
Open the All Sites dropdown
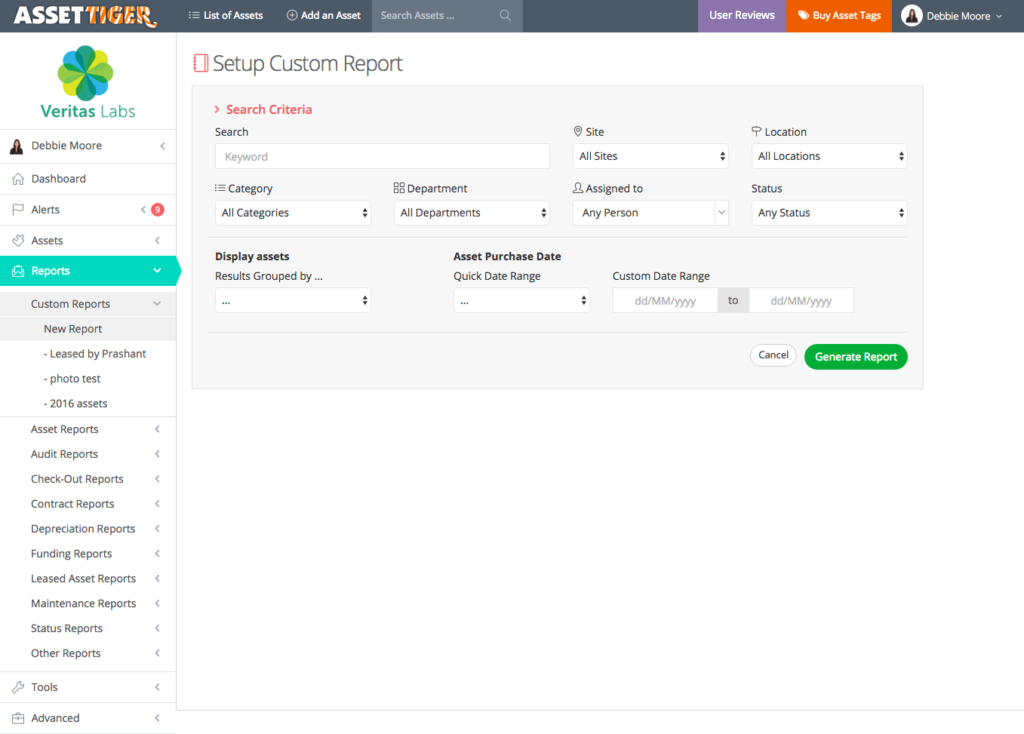(x=650, y=155)
